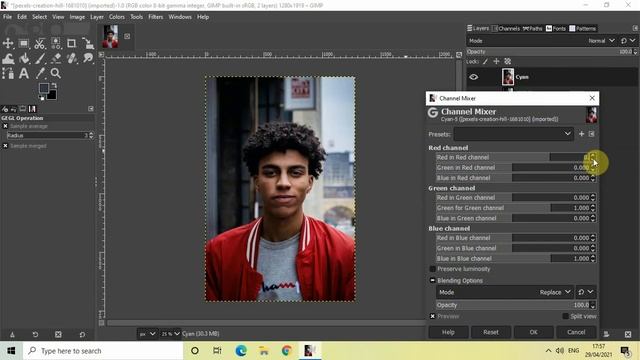
Task: Open the Presets dropdown
Action: click(513, 134)
